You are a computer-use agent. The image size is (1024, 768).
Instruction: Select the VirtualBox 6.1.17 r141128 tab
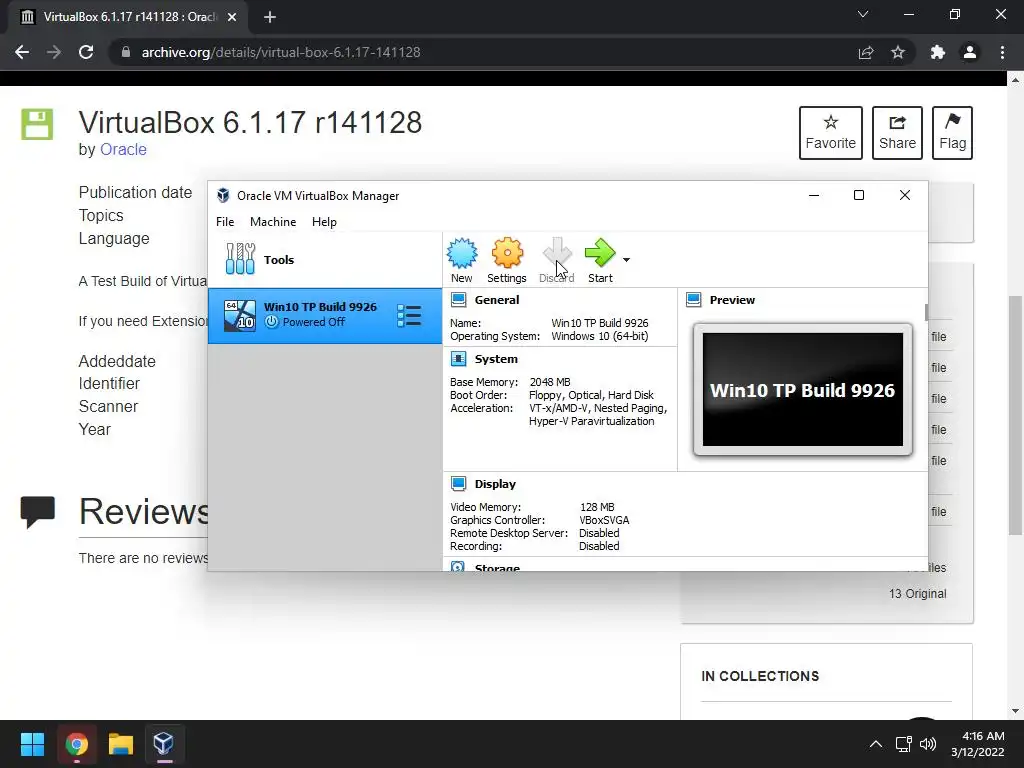pos(128,17)
